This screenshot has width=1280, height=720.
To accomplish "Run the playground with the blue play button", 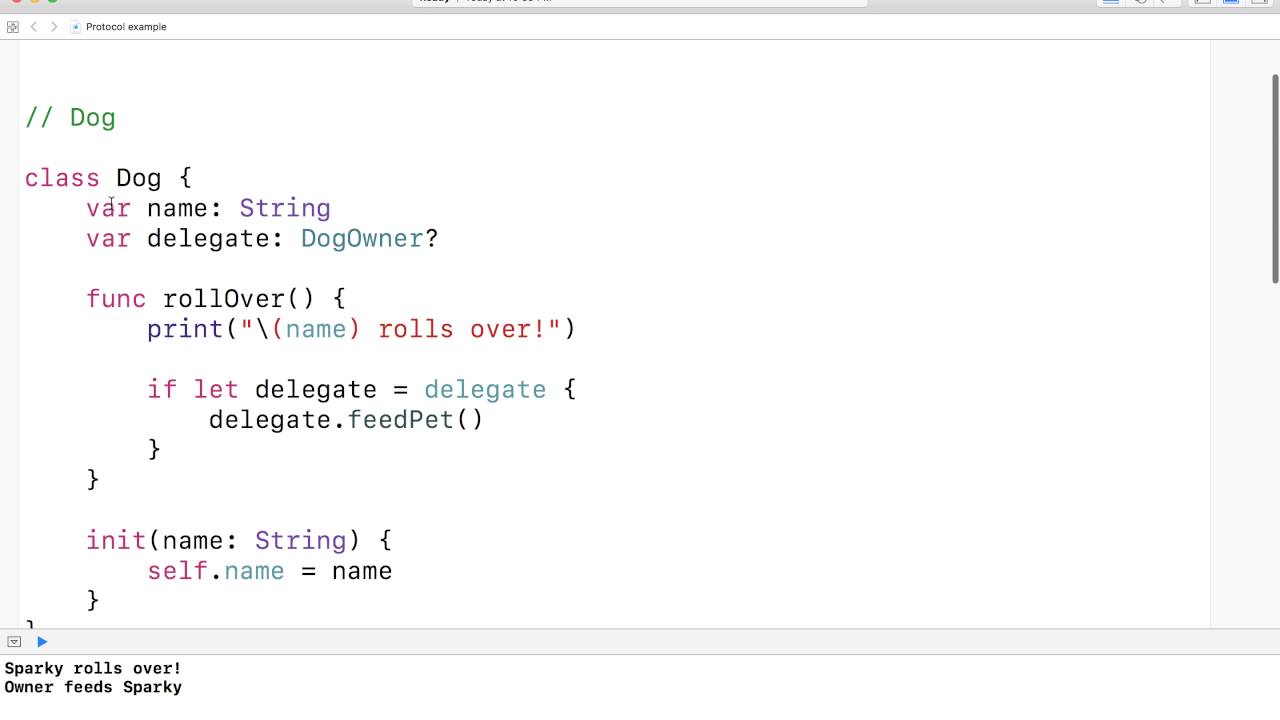I will [x=42, y=642].
